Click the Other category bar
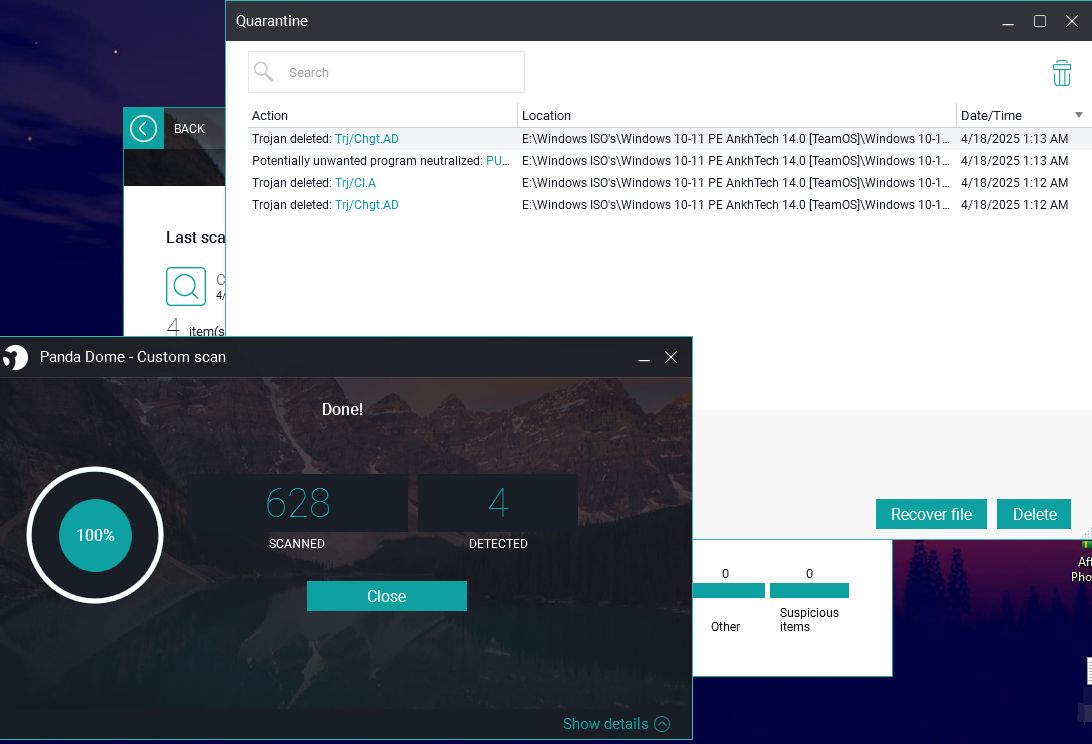The width and height of the screenshot is (1092, 744). point(728,591)
